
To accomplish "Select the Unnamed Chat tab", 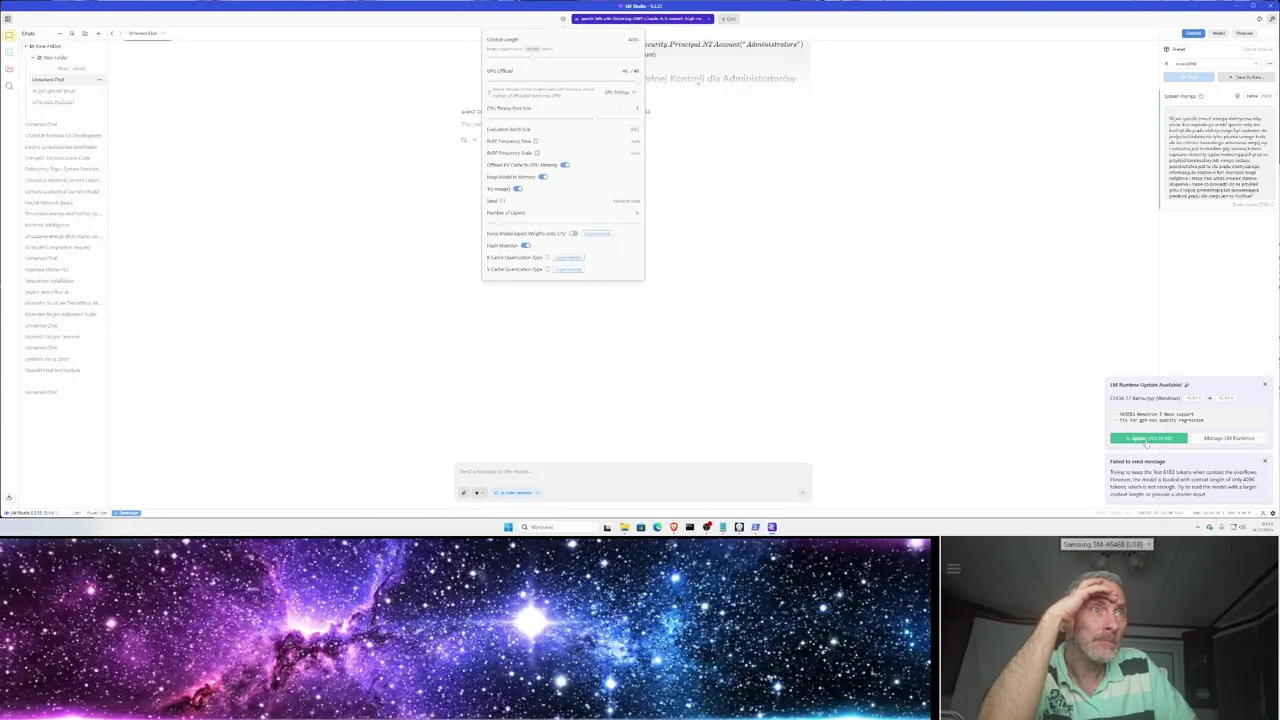I will tap(143, 33).
